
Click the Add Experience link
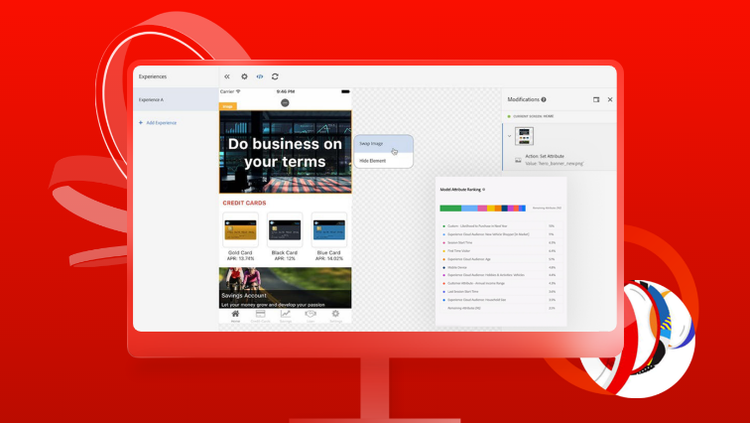click(x=161, y=123)
